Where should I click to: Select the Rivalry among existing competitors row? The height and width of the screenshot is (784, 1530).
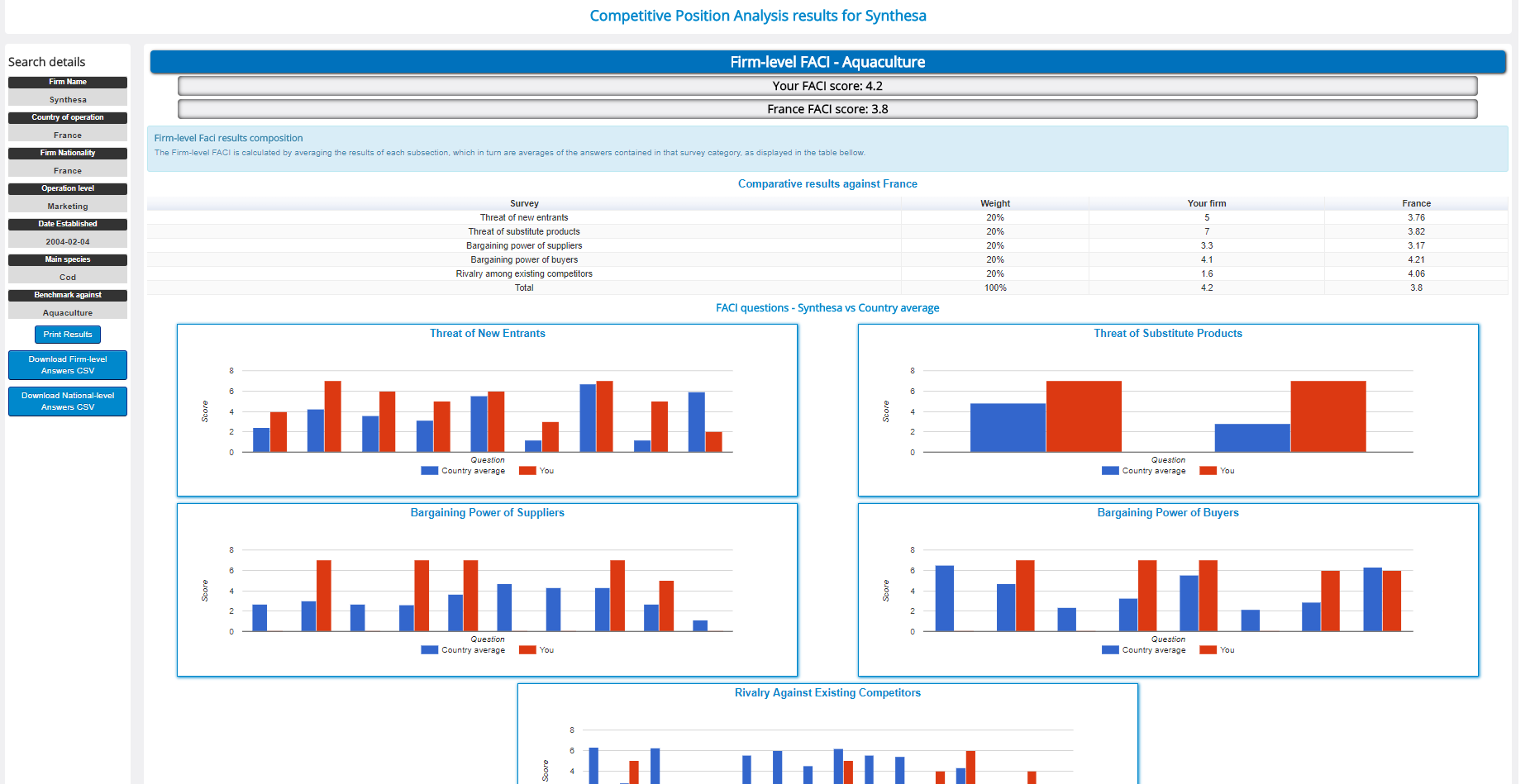[827, 274]
